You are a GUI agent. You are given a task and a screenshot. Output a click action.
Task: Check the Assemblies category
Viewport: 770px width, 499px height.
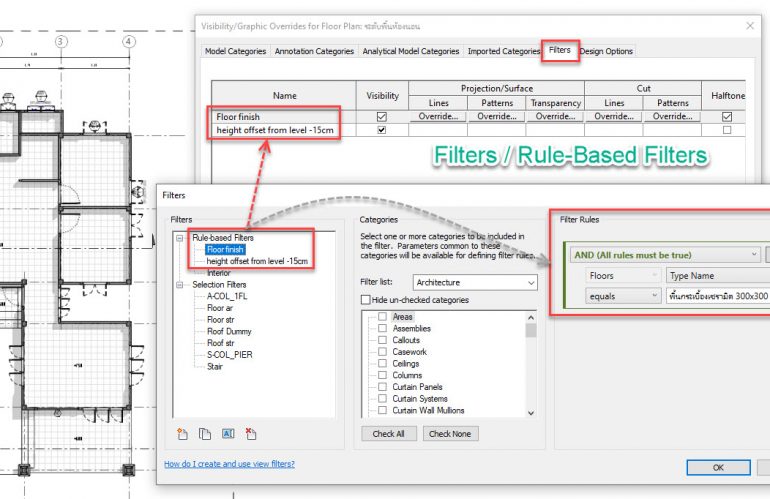point(382,328)
